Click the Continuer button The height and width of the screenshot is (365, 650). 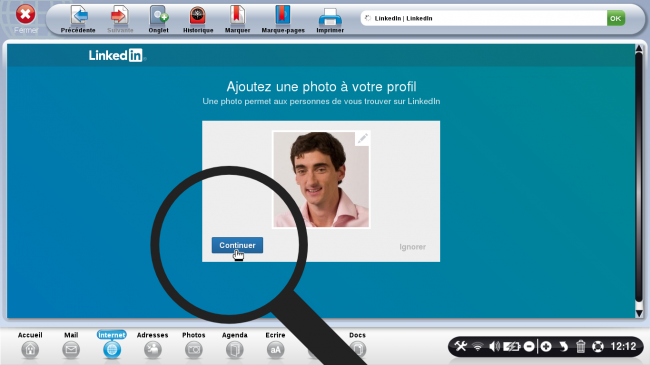point(237,245)
